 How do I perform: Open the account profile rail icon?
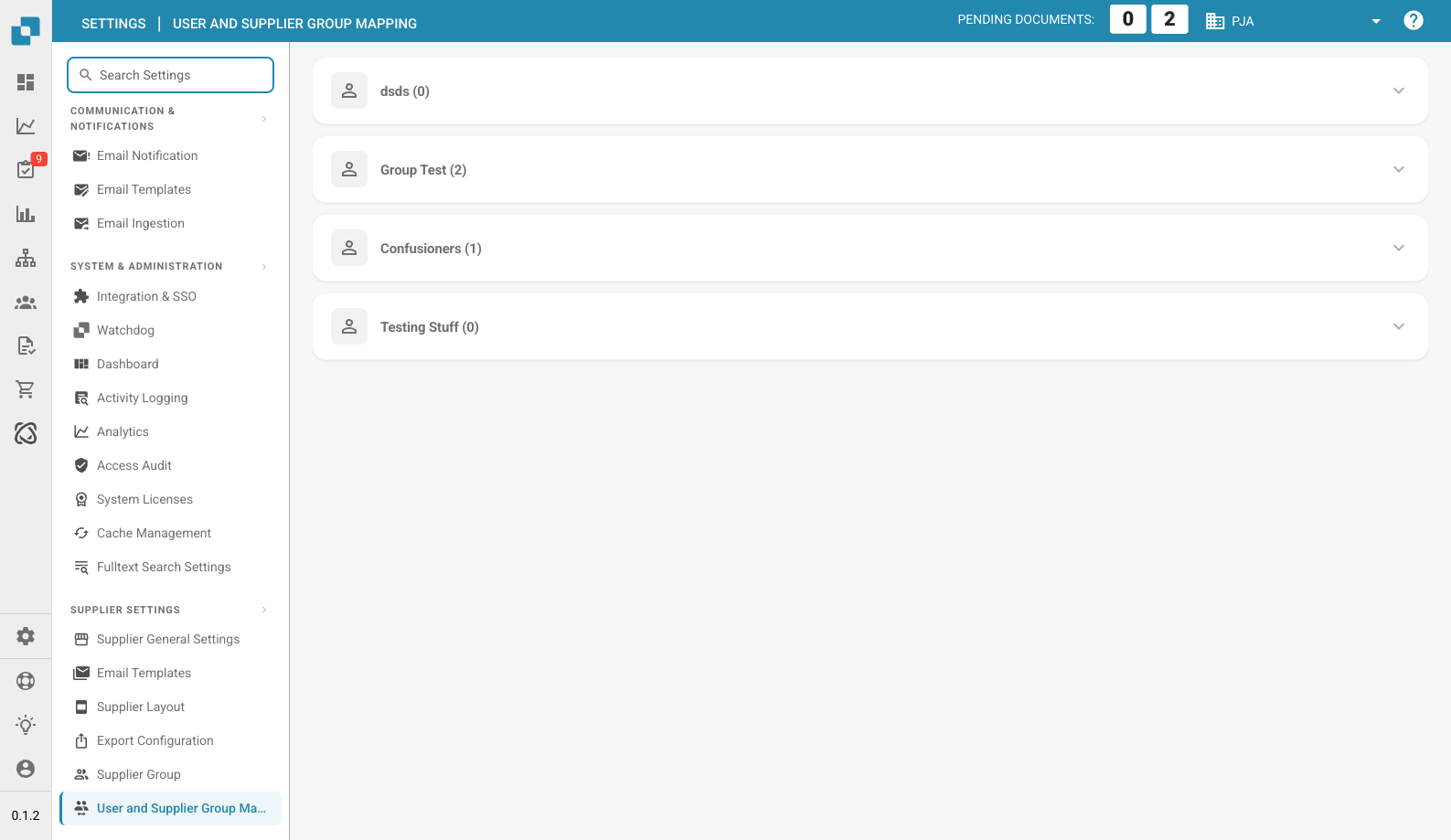(x=26, y=769)
